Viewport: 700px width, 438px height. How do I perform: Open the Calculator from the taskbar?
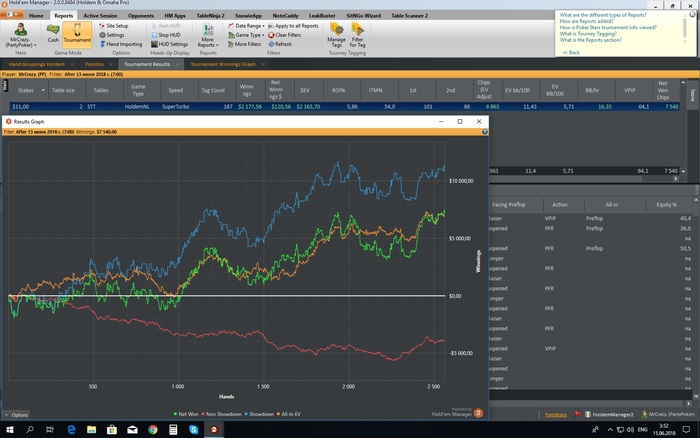(x=173, y=430)
